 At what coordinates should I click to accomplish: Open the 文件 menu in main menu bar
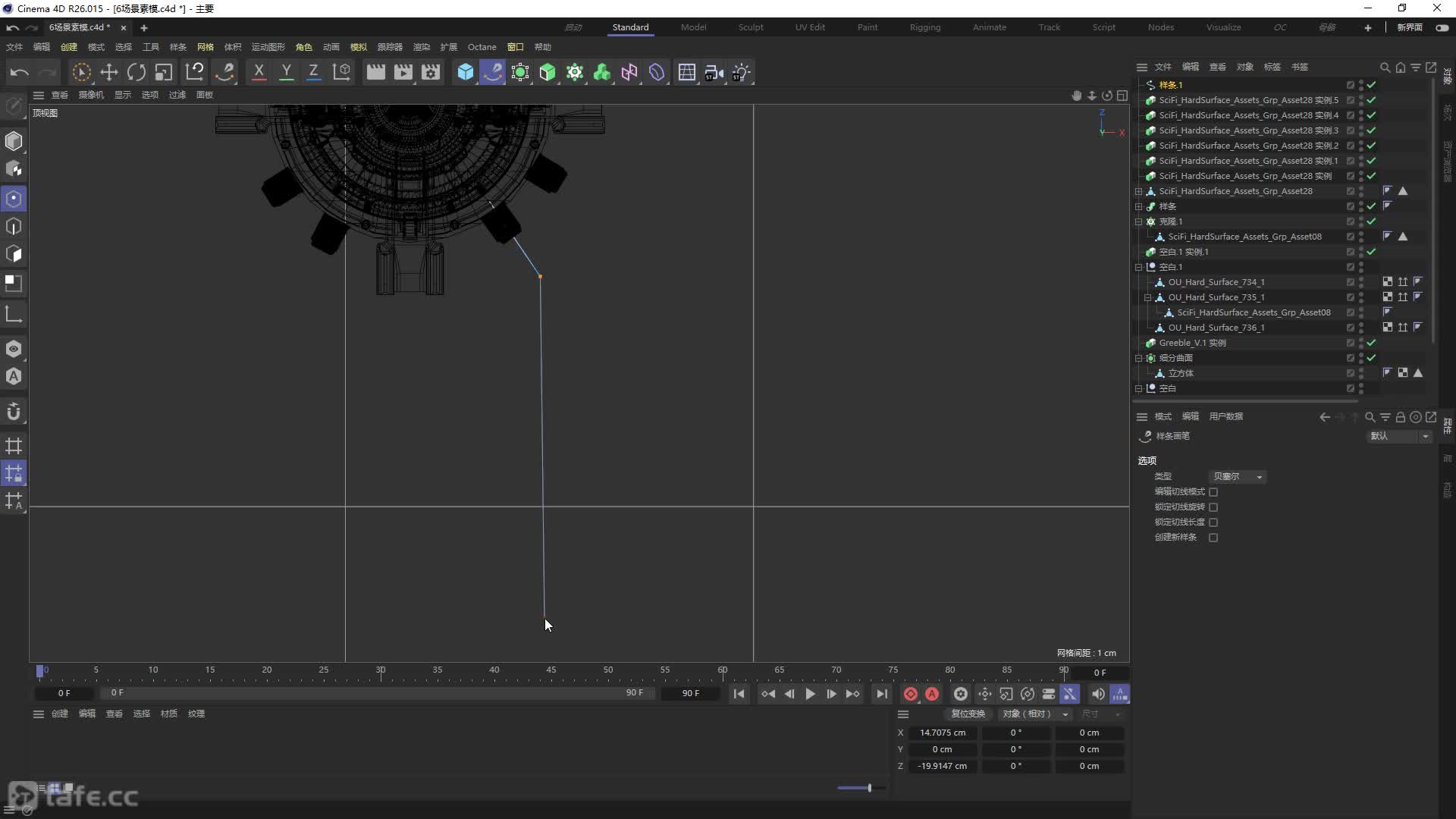(x=14, y=47)
